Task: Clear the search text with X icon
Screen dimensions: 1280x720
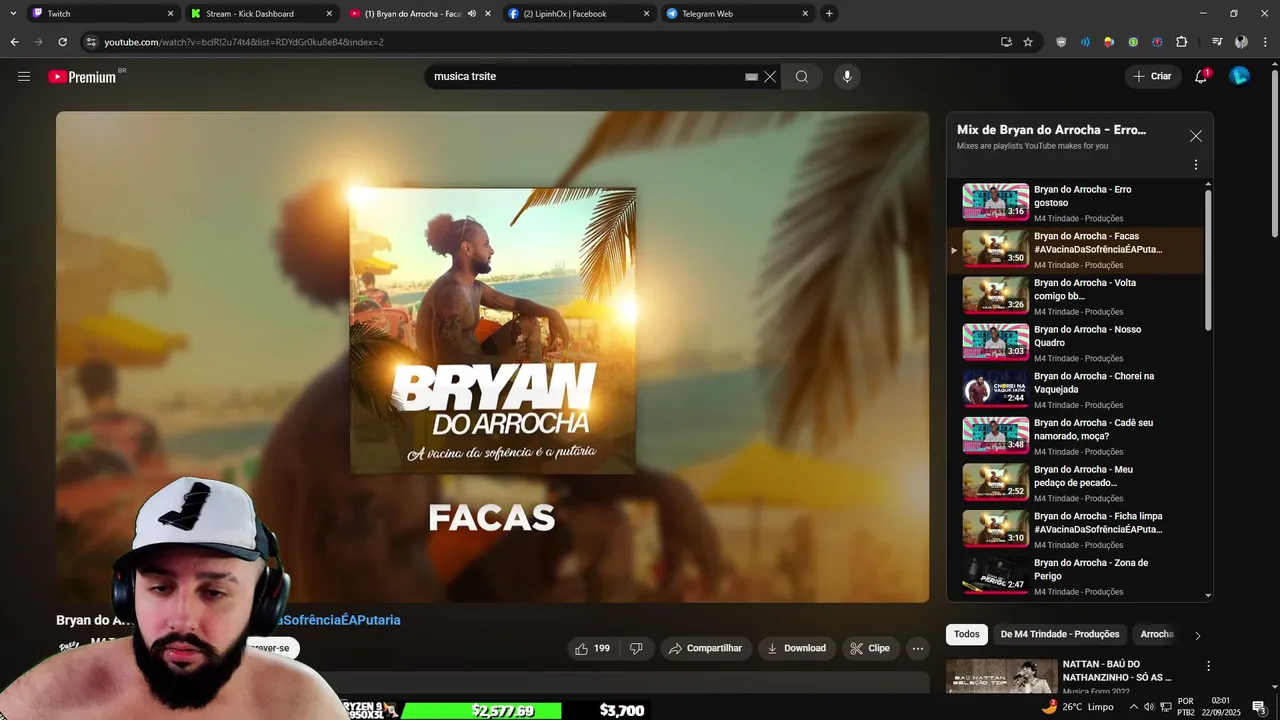Action: click(770, 77)
